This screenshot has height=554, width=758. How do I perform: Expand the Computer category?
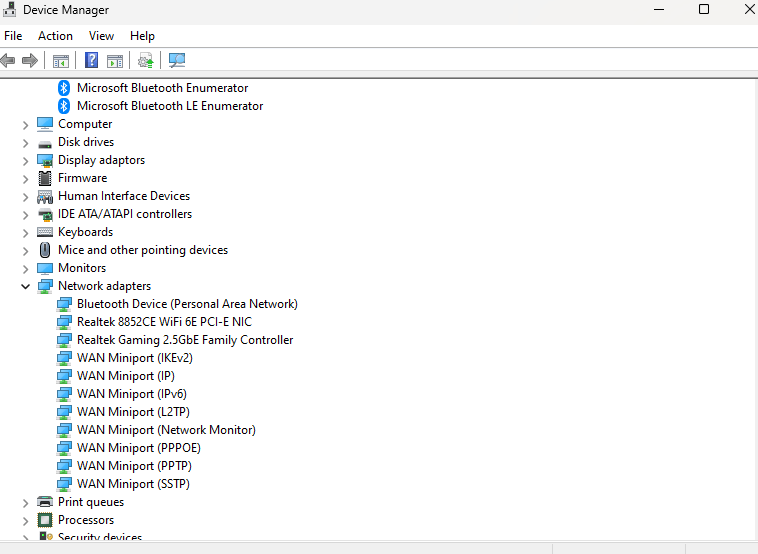[x=25, y=125]
